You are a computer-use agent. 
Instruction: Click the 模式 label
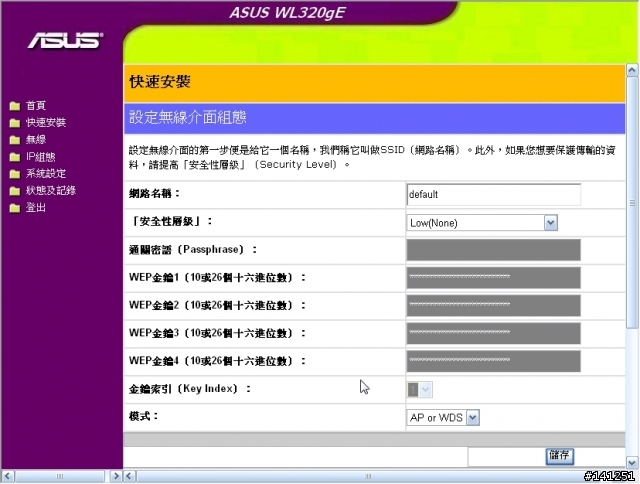143,416
